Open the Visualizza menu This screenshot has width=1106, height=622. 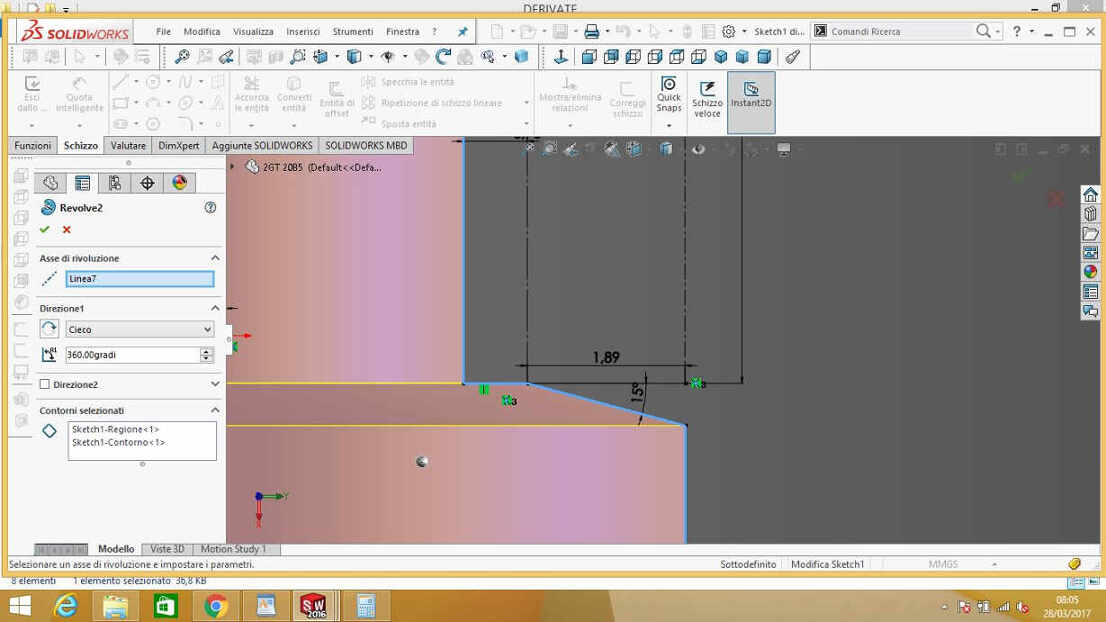(x=253, y=32)
